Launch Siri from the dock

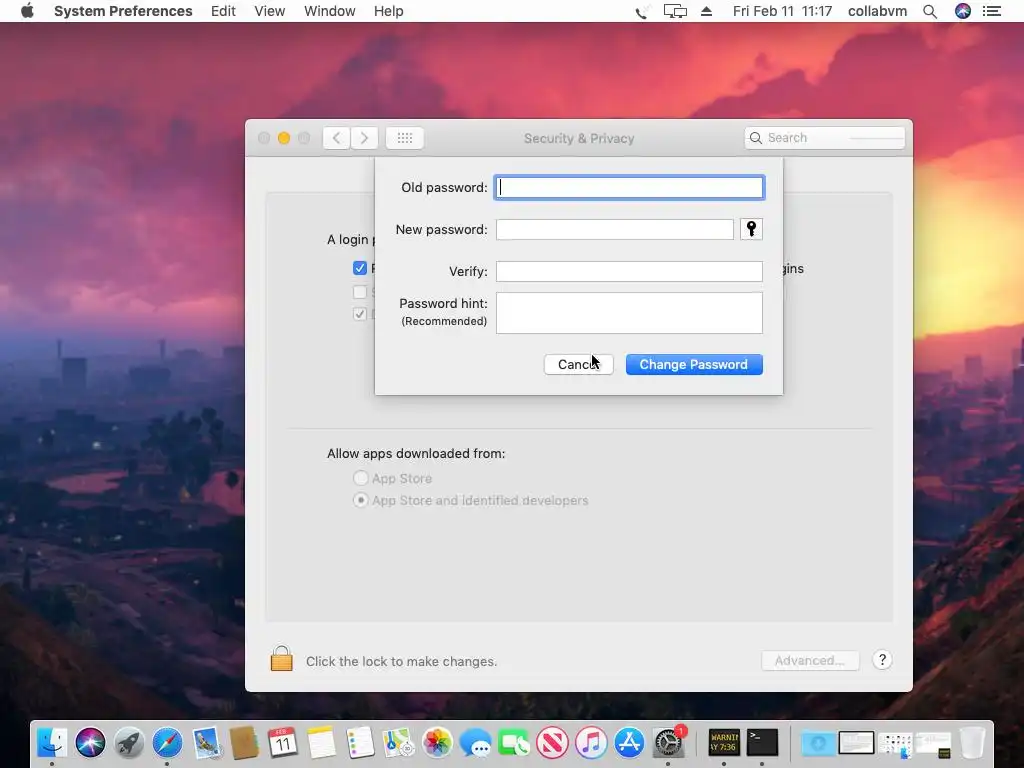coord(90,743)
